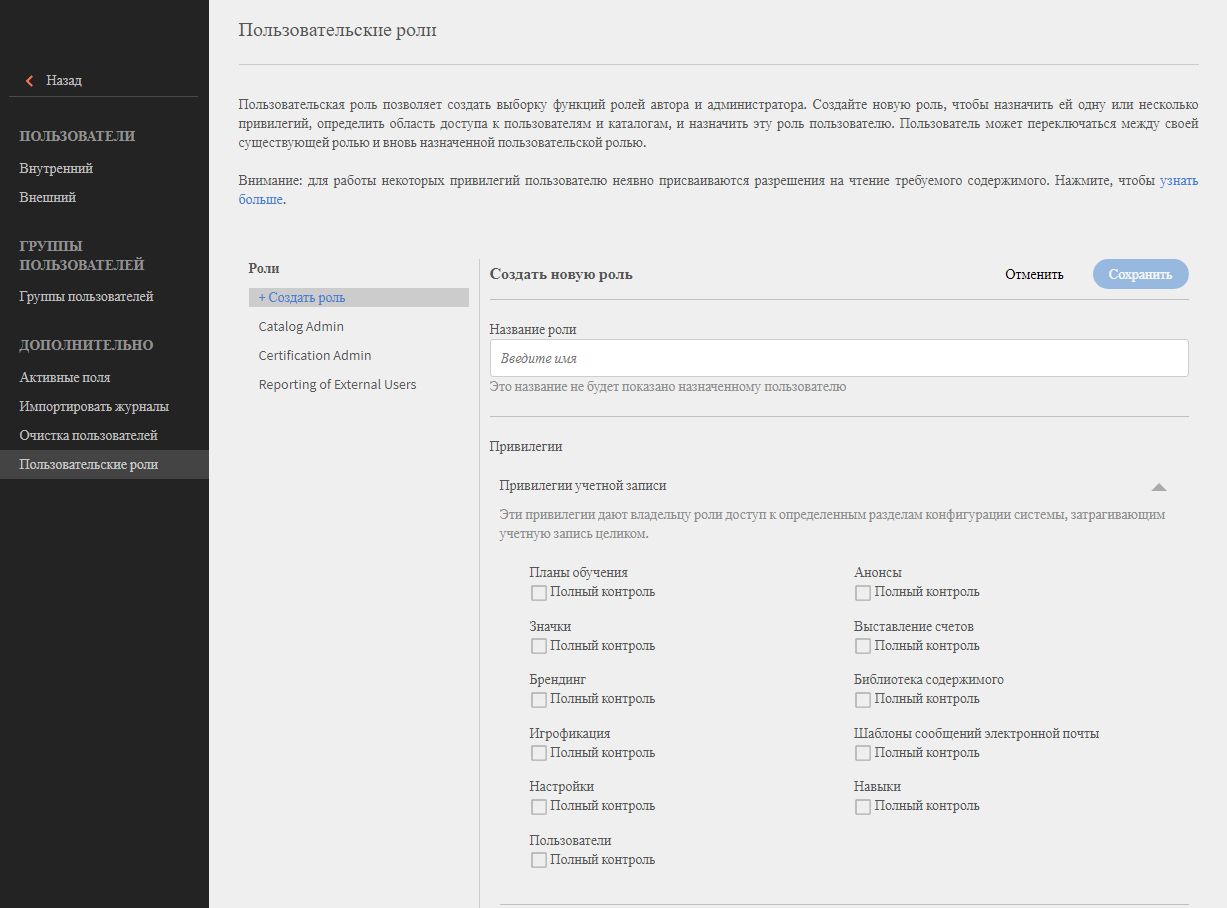Screen dimensions: 1227x908
Task: Tick the Настройки full control checkbox
Action: click(539, 807)
